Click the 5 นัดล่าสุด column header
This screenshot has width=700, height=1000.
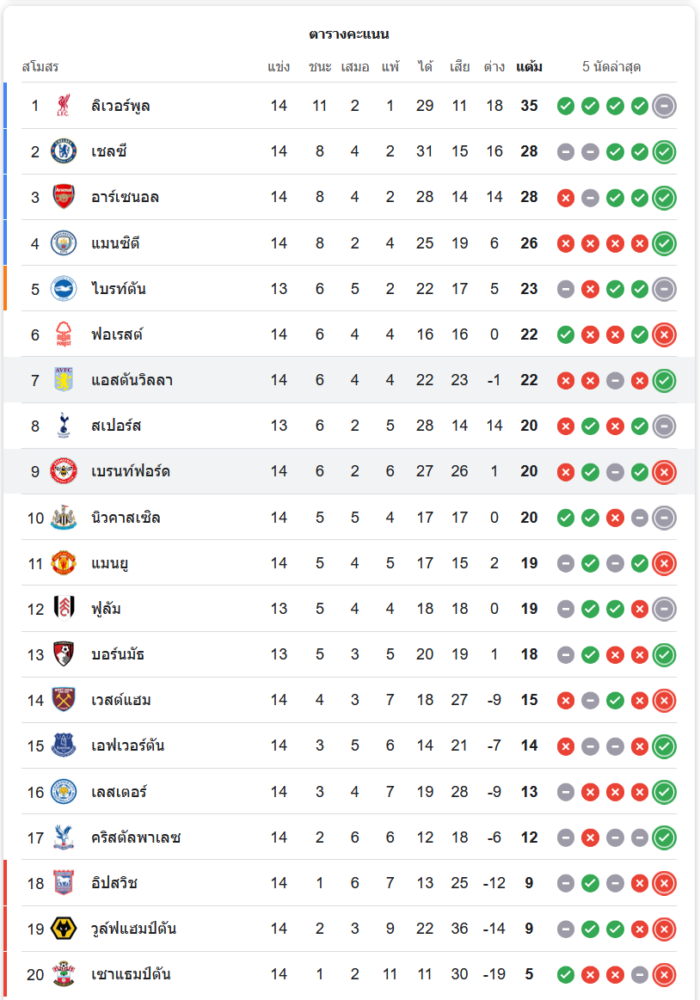click(611, 67)
